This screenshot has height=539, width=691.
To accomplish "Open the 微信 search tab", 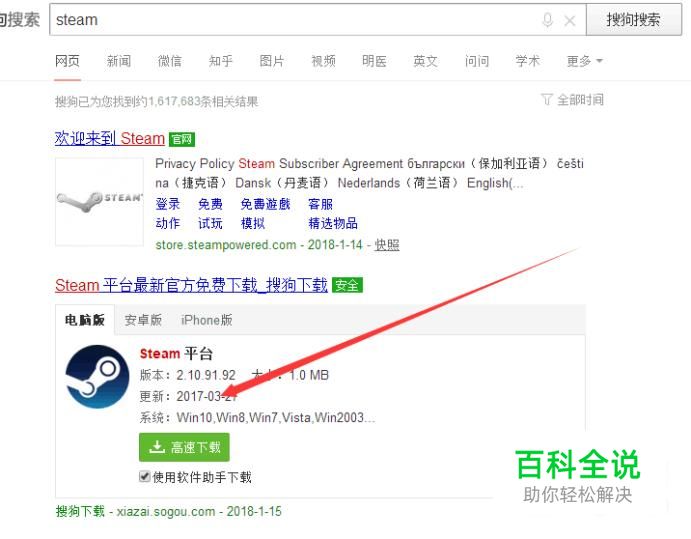I will (x=170, y=61).
